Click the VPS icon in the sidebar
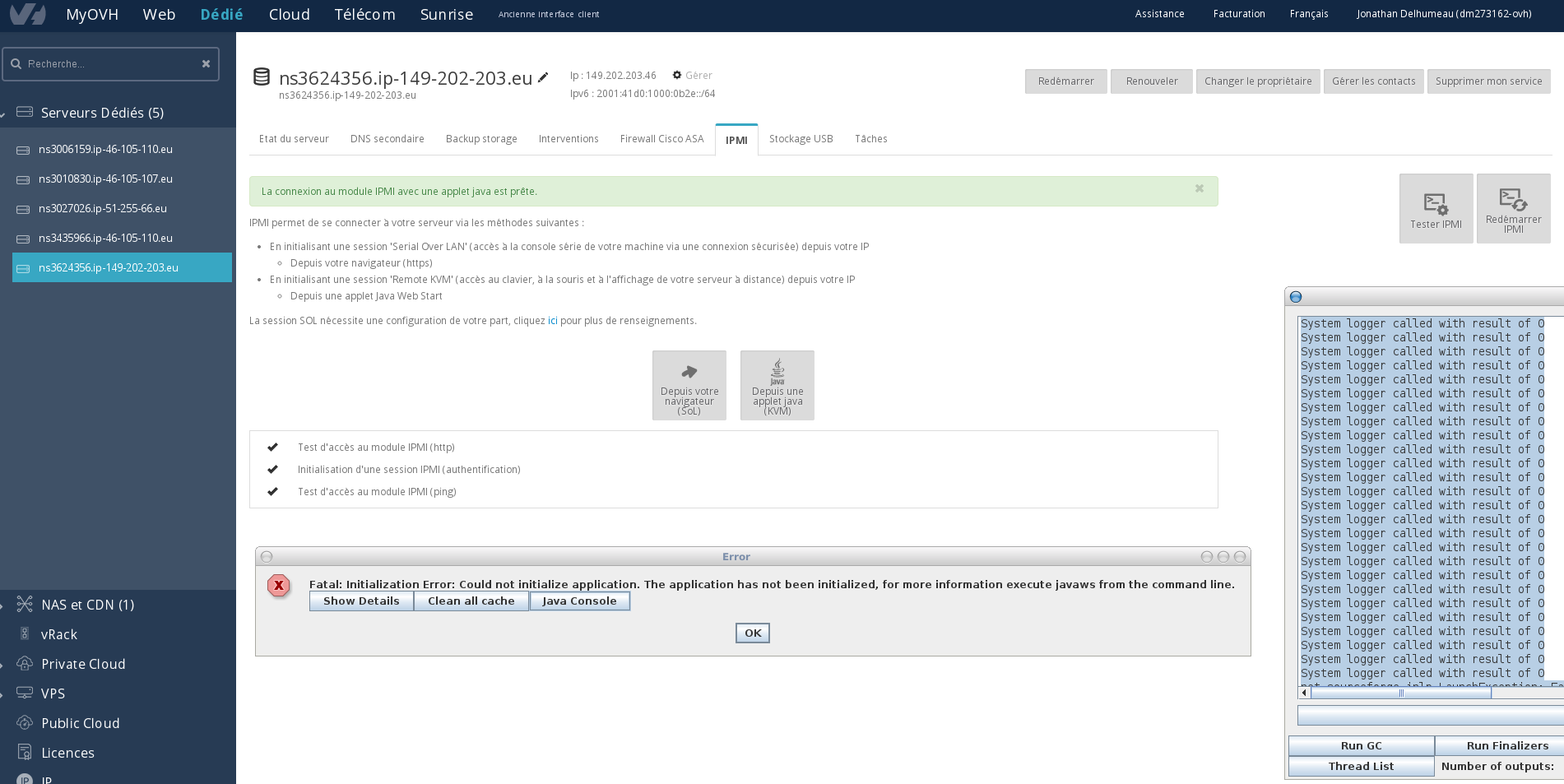Screen dimensions: 1564x784 tap(25, 693)
